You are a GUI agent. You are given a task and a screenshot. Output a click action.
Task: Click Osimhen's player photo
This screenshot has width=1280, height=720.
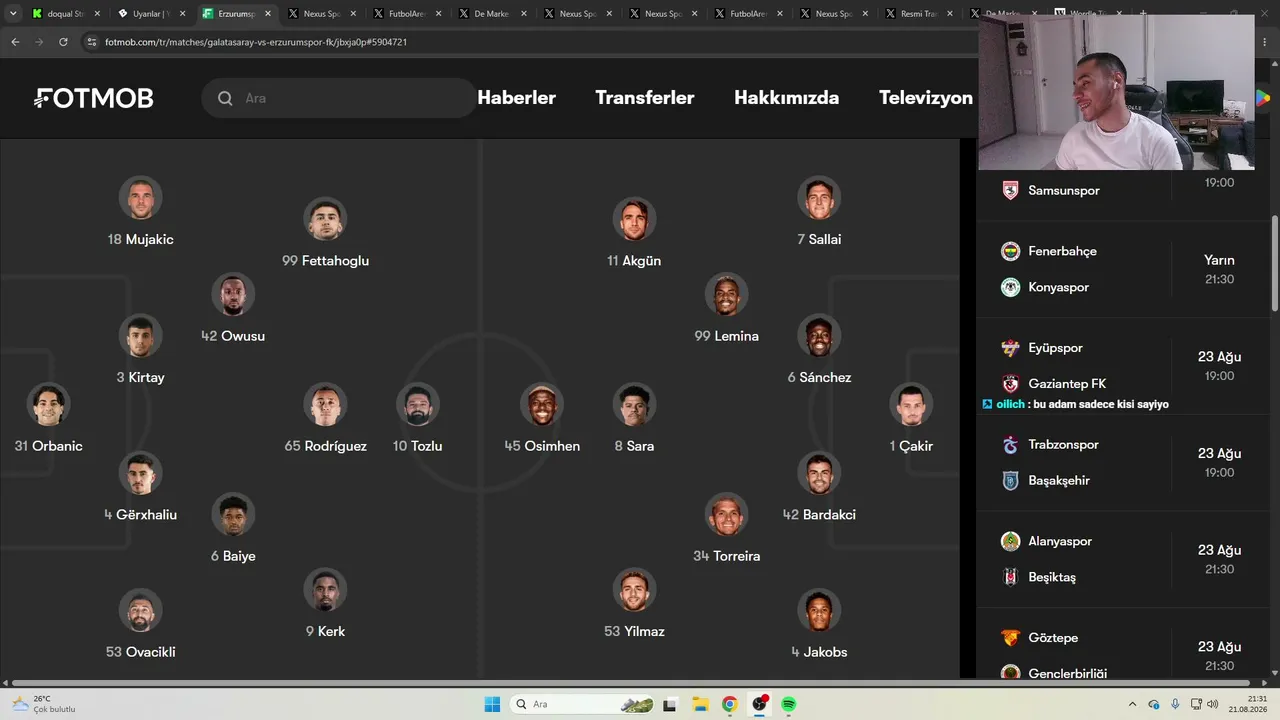[x=542, y=405]
